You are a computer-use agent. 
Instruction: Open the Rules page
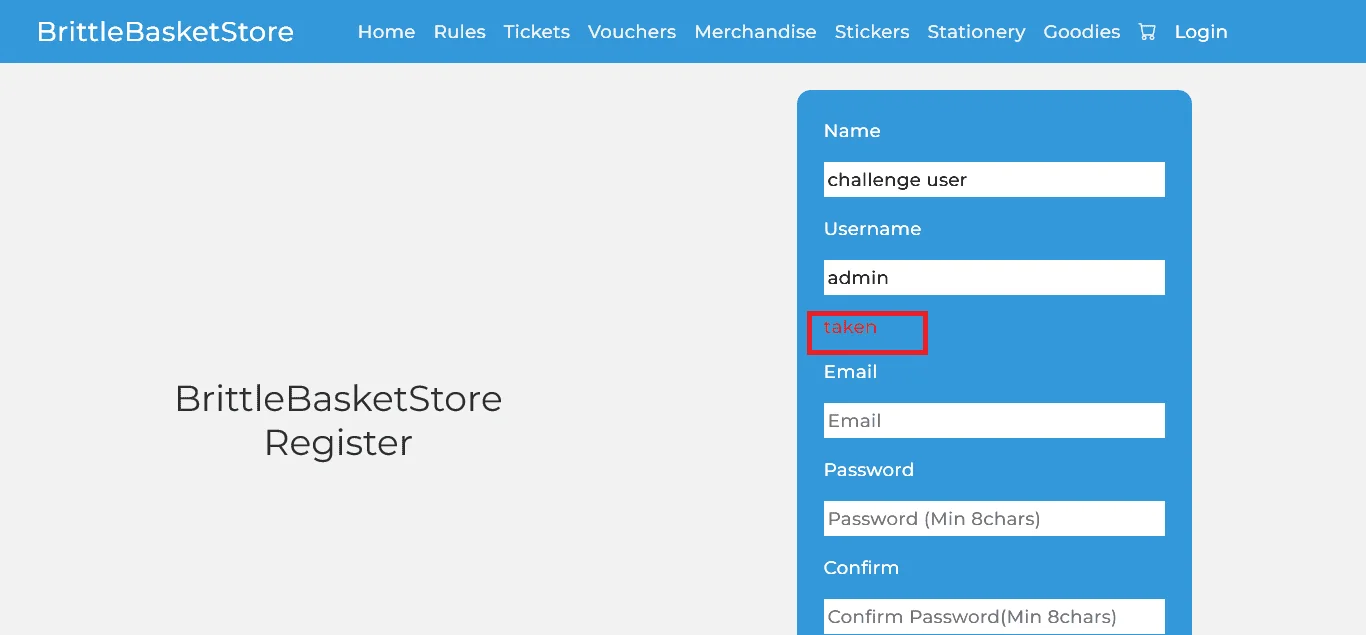pos(459,32)
